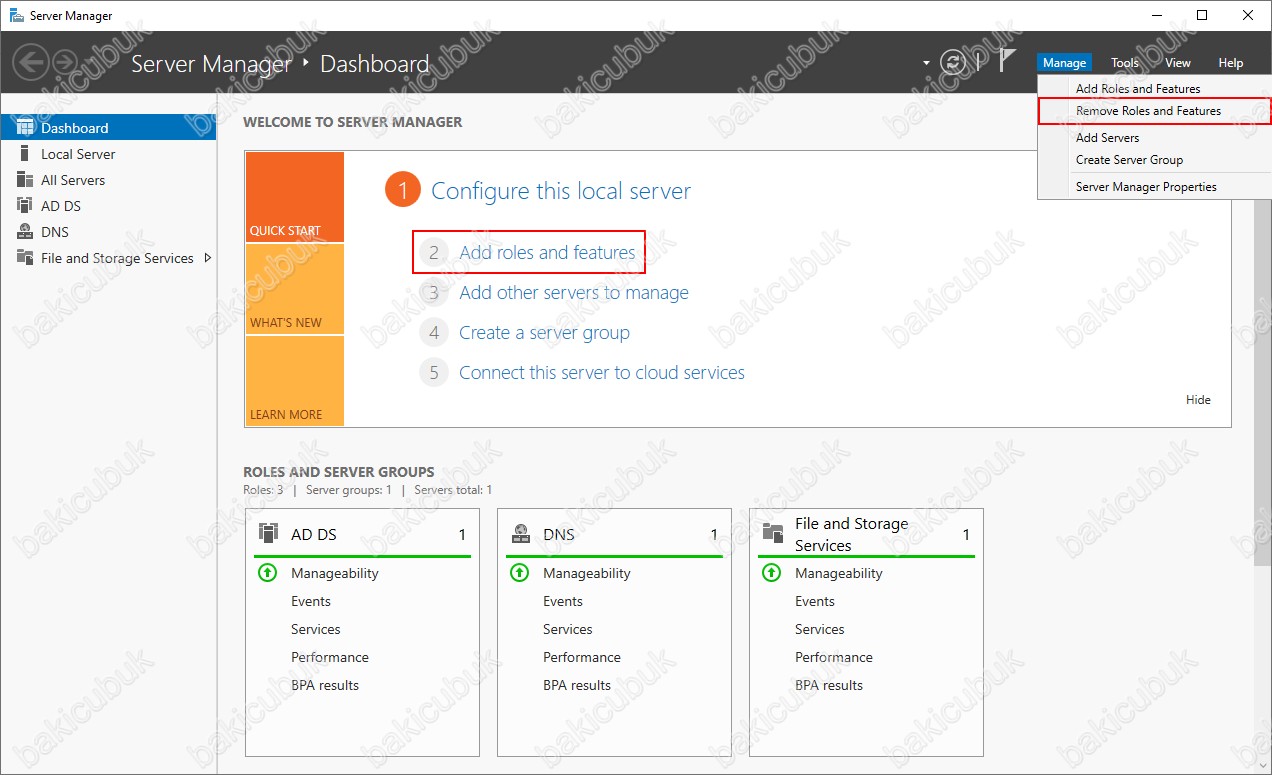Choose Create Server Group menu entry
The image size is (1272, 775).
coord(1154,160)
